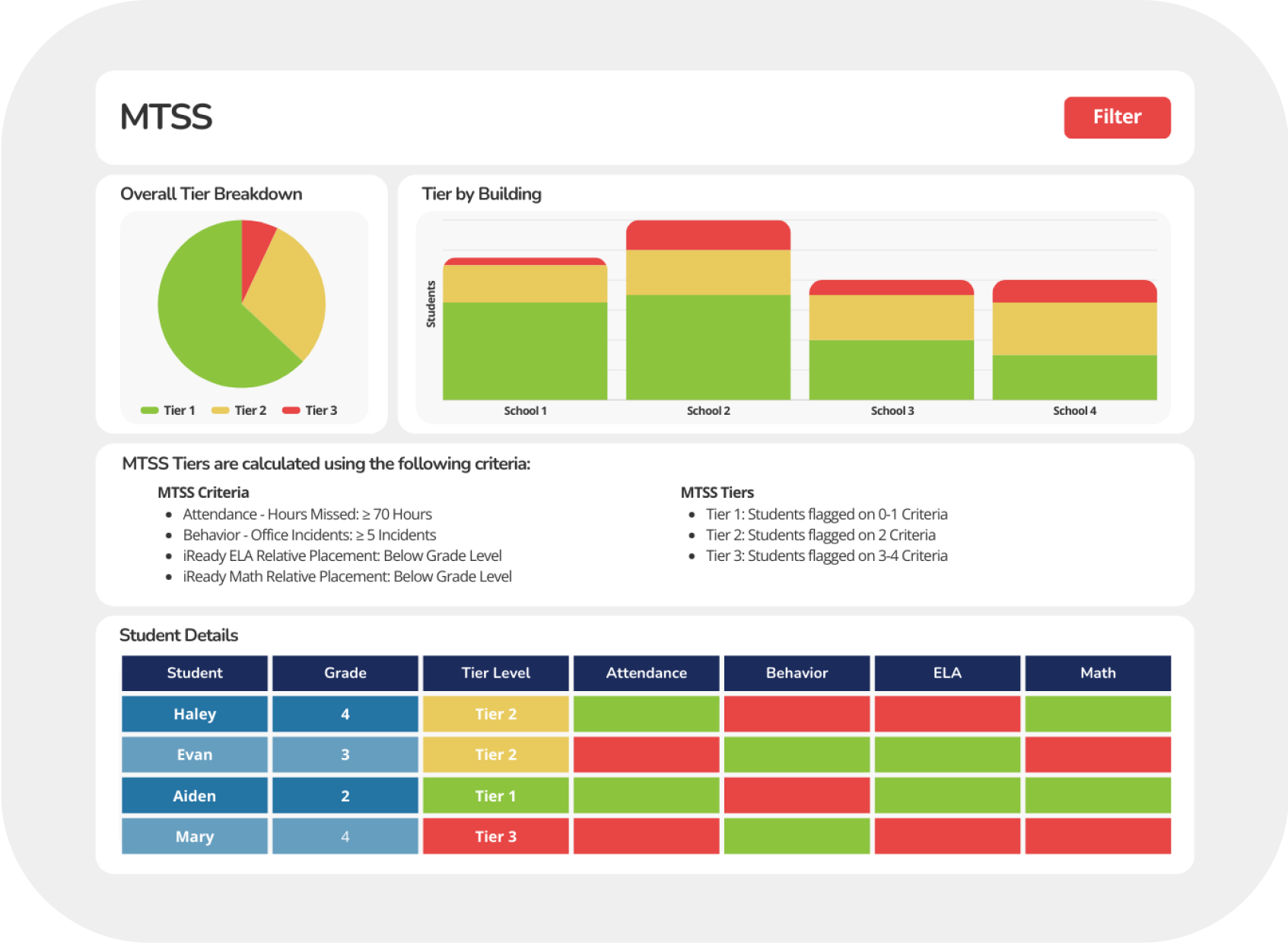The width and height of the screenshot is (1288, 943).
Task: Select Mary's Tier 3 cell
Action: point(495,836)
